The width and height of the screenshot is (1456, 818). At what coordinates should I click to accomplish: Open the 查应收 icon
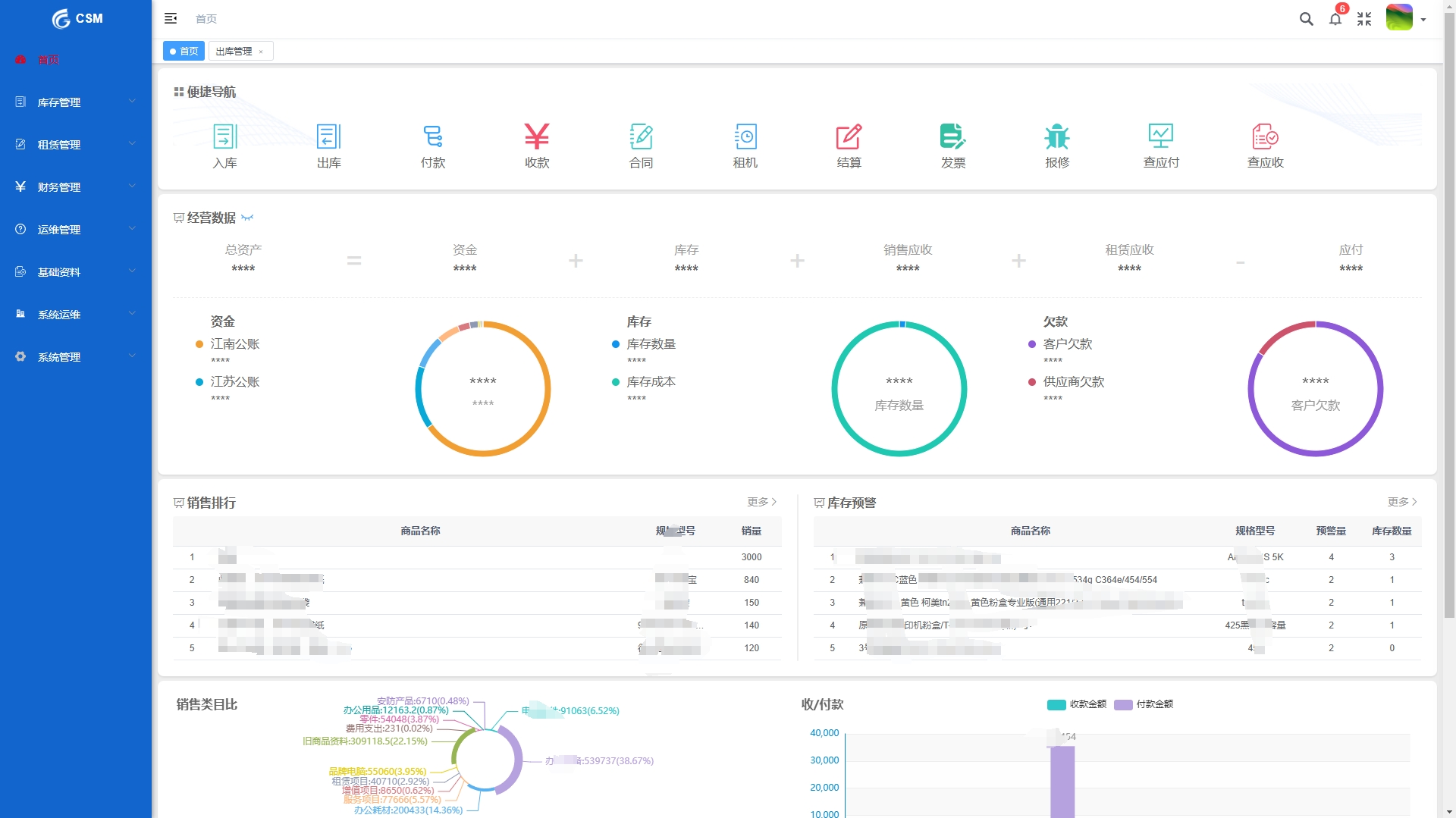1265,137
